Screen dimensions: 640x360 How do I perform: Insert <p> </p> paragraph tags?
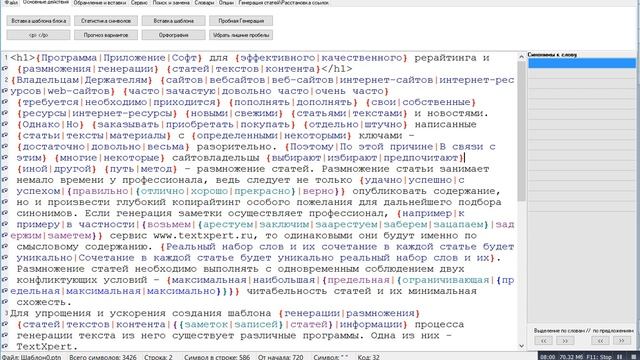coord(38,35)
